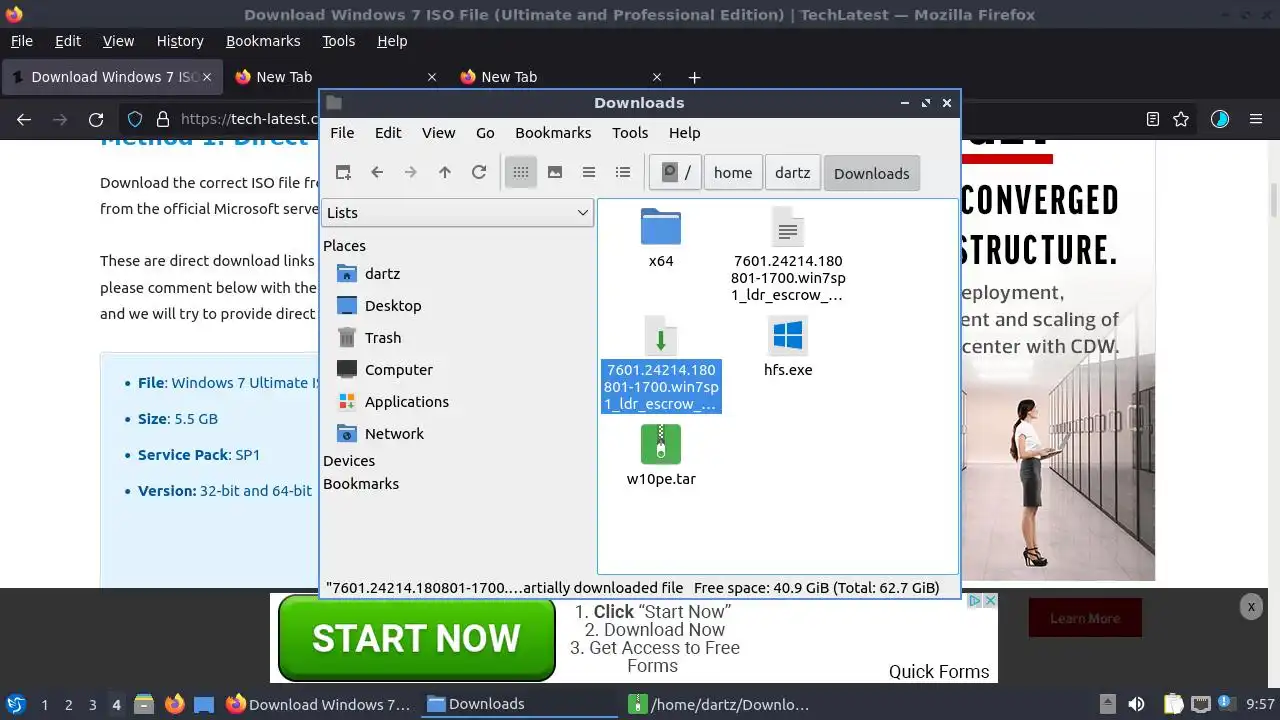The height and width of the screenshot is (720, 1280).
Task: Open the file manager Bookmarks menu
Action: point(553,132)
